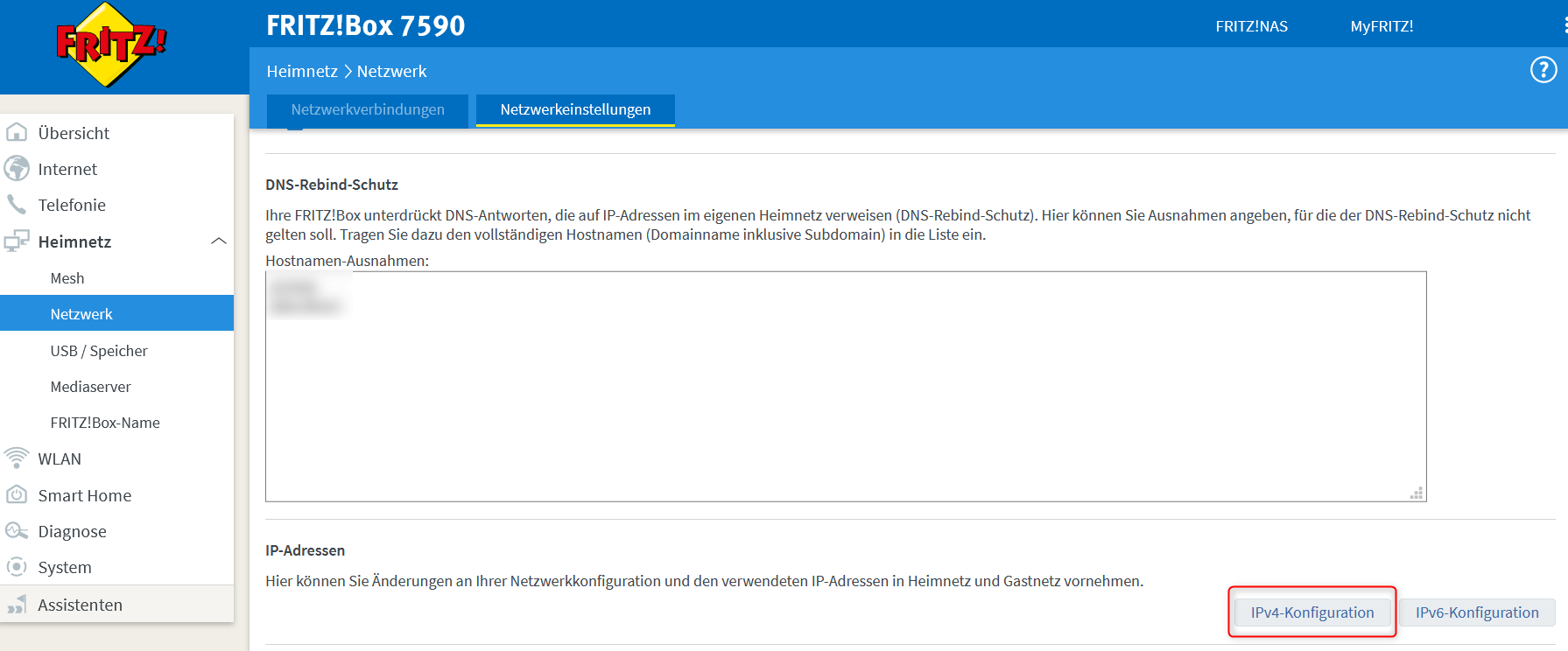Click the DNS-Rebind-Schutz heading

[332, 185]
